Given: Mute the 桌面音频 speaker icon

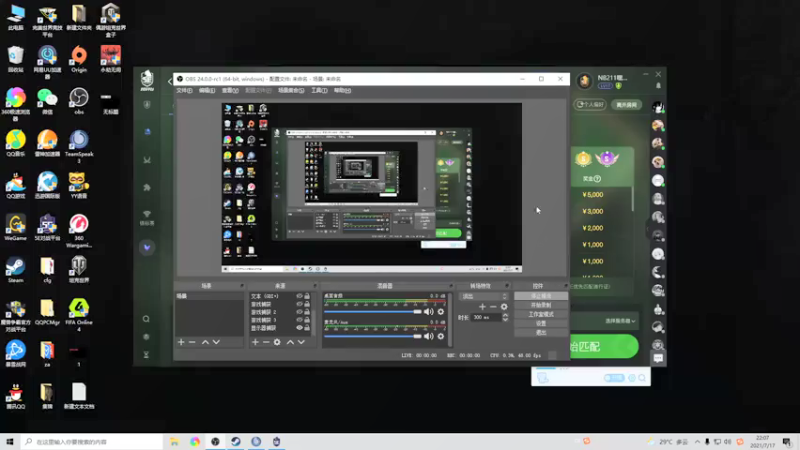Looking at the screenshot, I should [x=429, y=312].
